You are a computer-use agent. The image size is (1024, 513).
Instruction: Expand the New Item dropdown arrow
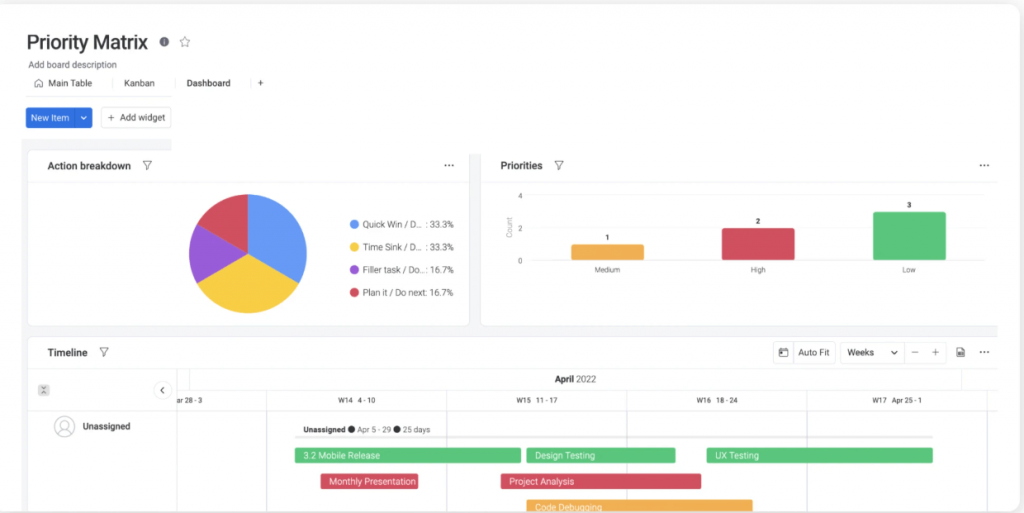(x=84, y=118)
